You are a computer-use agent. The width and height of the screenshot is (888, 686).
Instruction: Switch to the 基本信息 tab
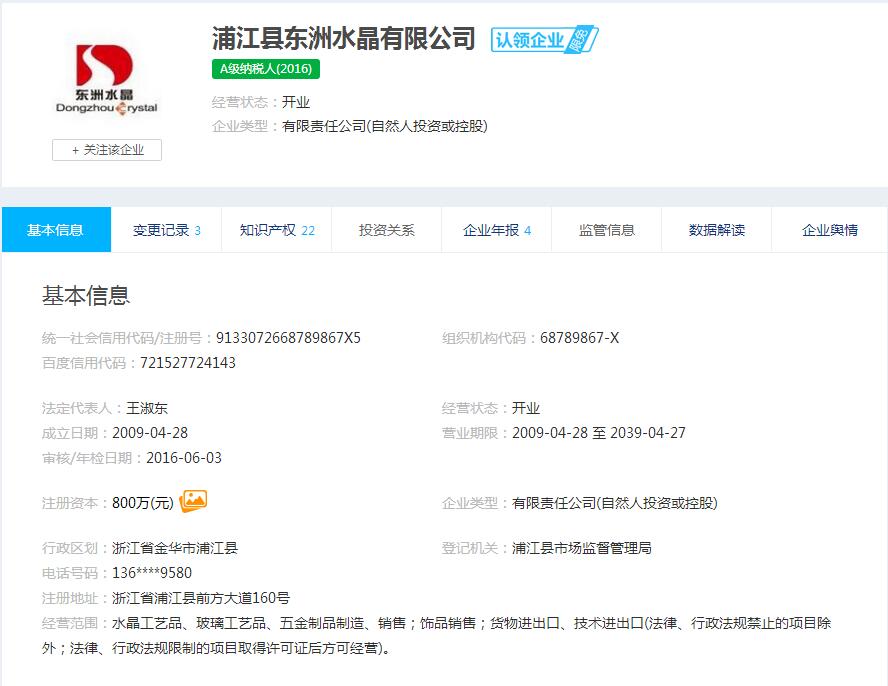click(x=56, y=230)
